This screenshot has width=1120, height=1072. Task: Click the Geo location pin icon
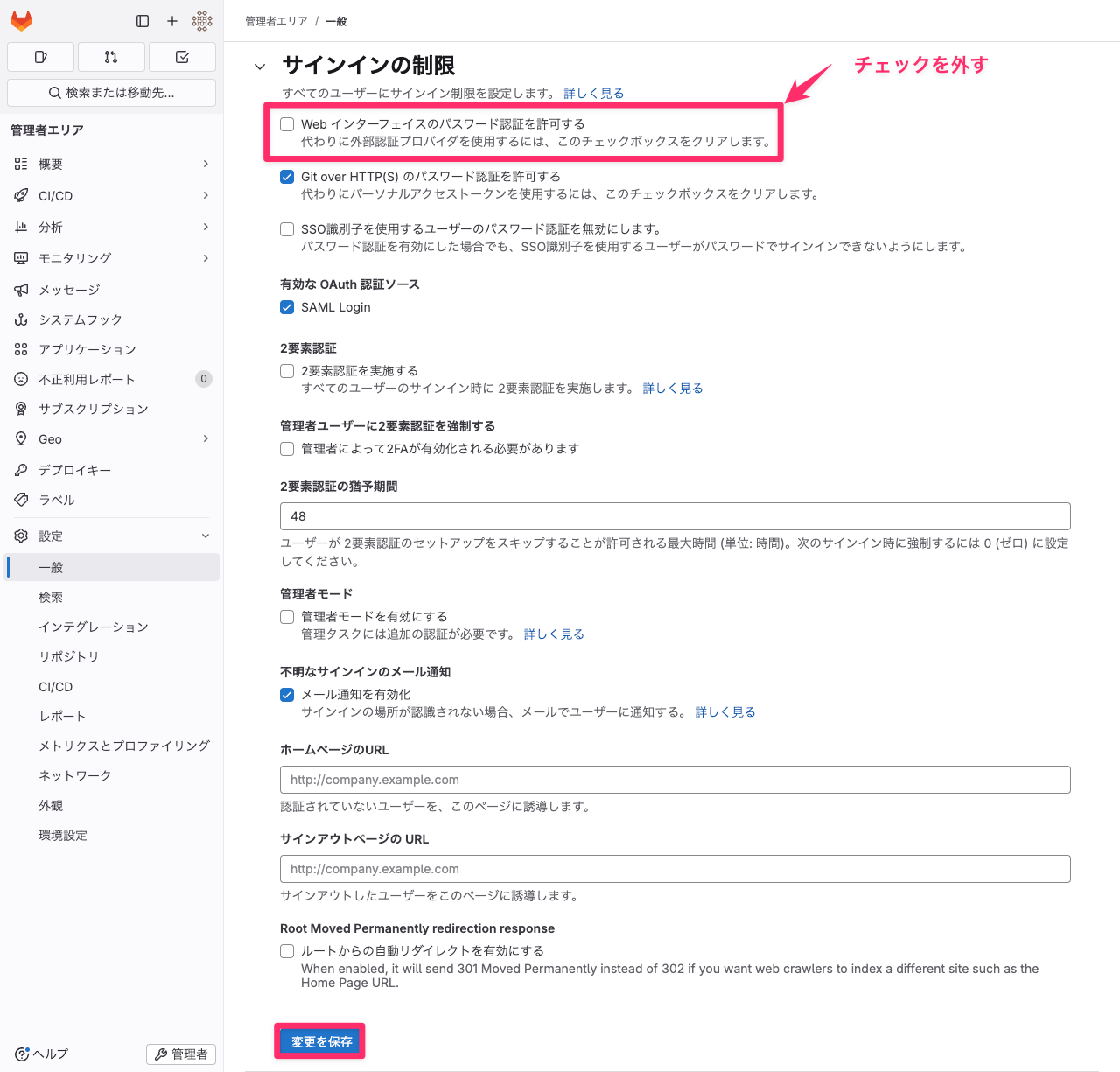21,438
